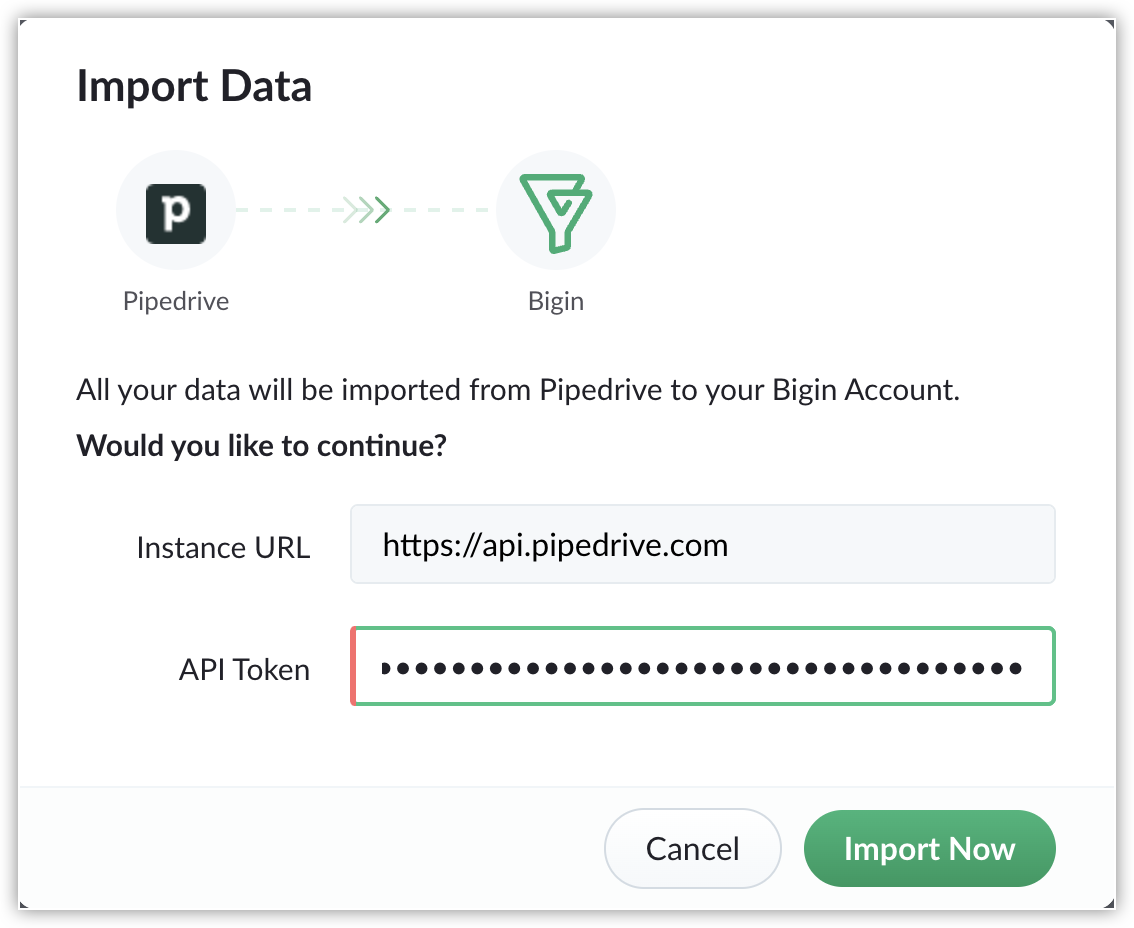
Task: Click the Pipedrive caption under its logo
Action: pos(176,301)
